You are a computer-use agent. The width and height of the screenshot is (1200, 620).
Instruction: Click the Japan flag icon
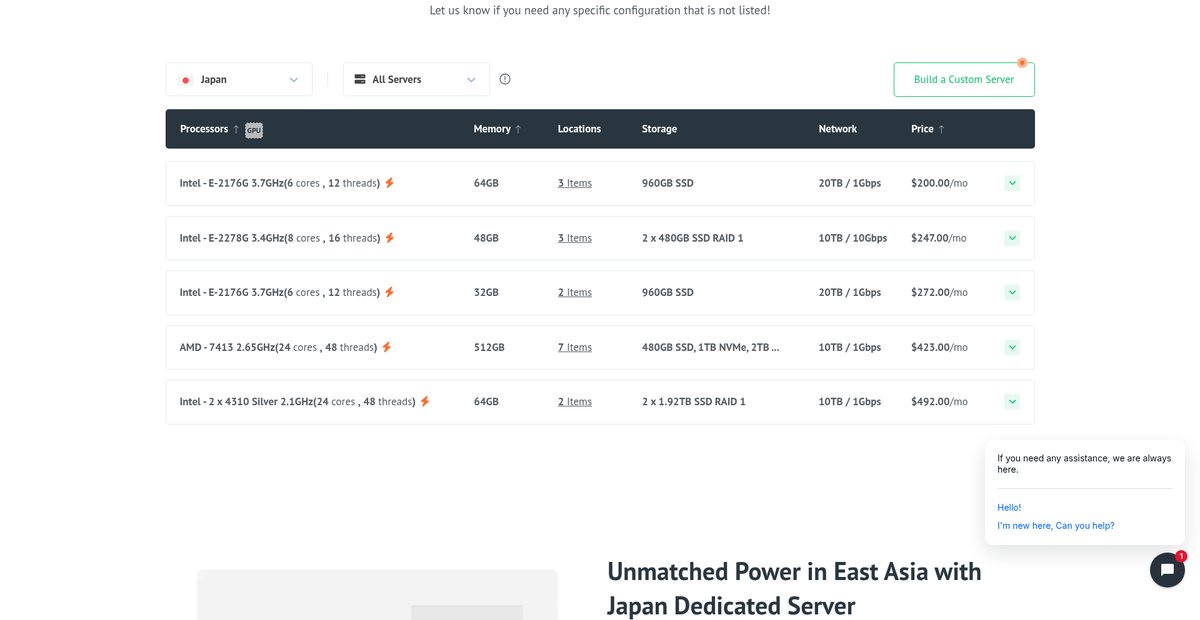(186, 80)
